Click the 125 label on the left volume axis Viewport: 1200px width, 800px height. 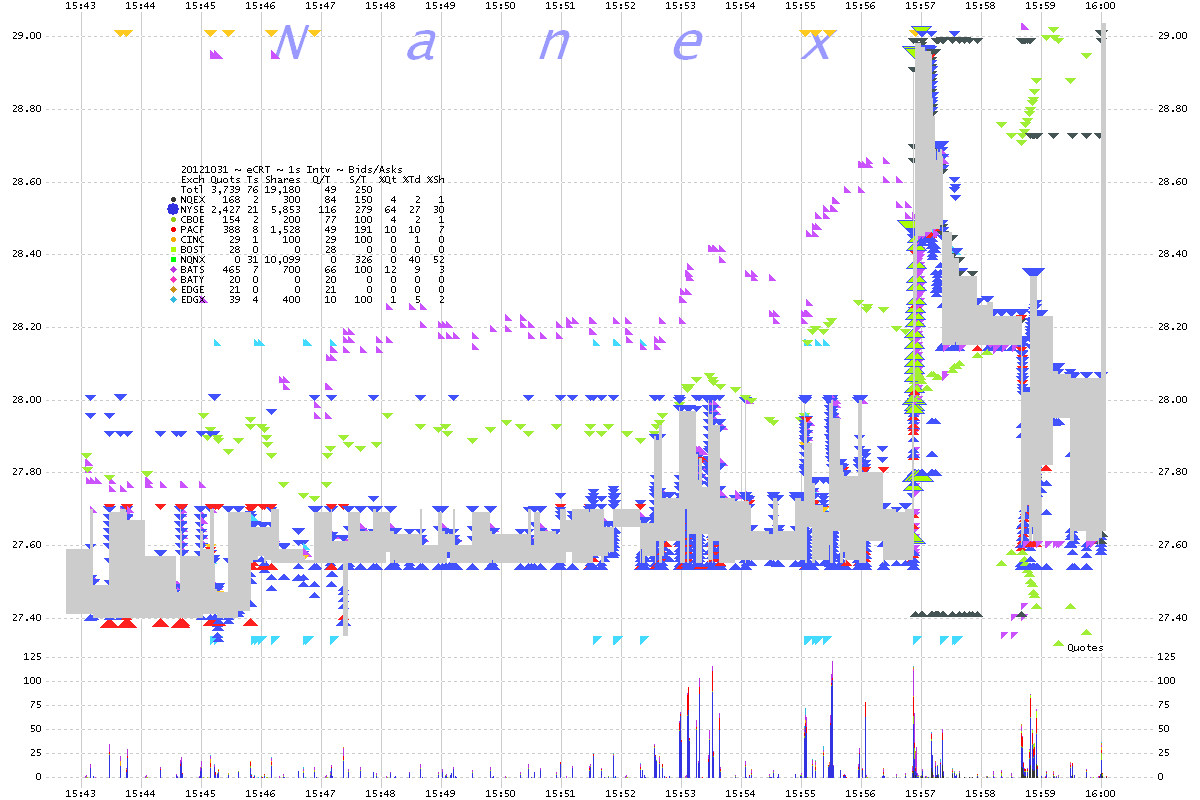32,657
